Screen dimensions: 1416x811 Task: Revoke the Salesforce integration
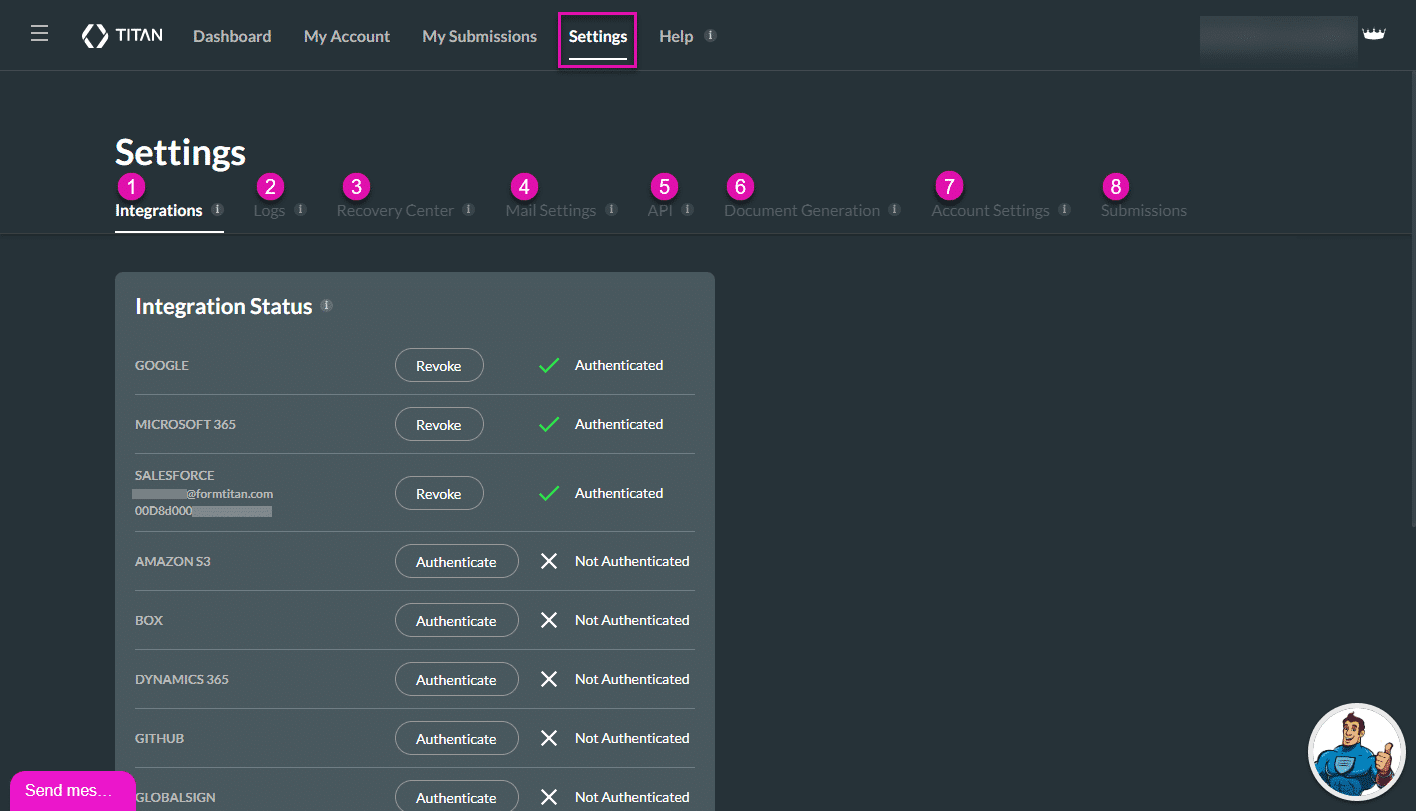tap(439, 493)
